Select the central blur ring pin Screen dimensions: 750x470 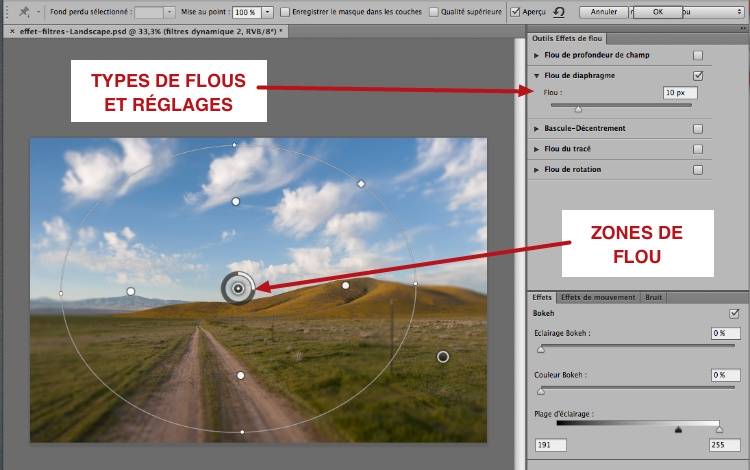click(x=238, y=288)
